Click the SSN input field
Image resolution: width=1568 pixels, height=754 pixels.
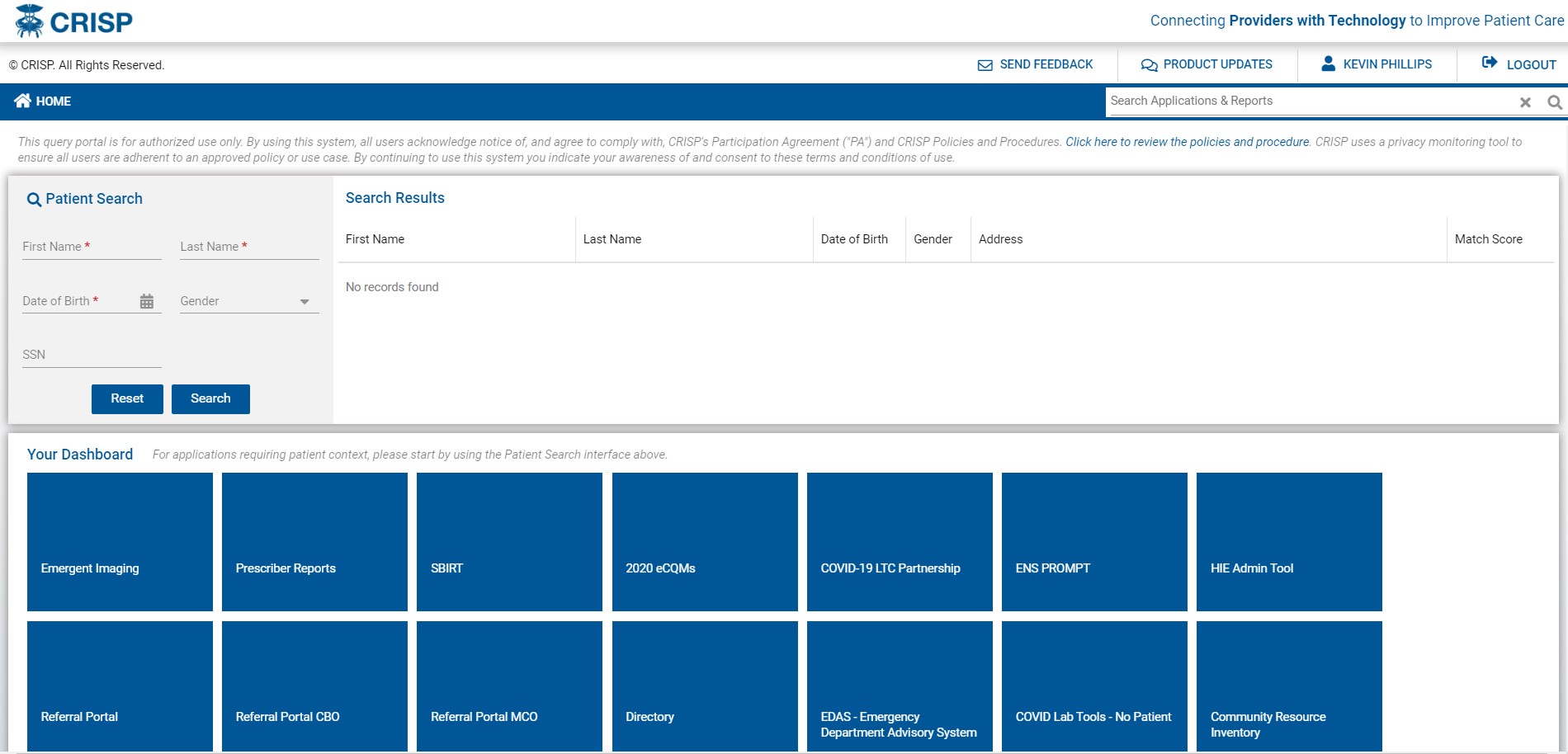click(x=92, y=355)
